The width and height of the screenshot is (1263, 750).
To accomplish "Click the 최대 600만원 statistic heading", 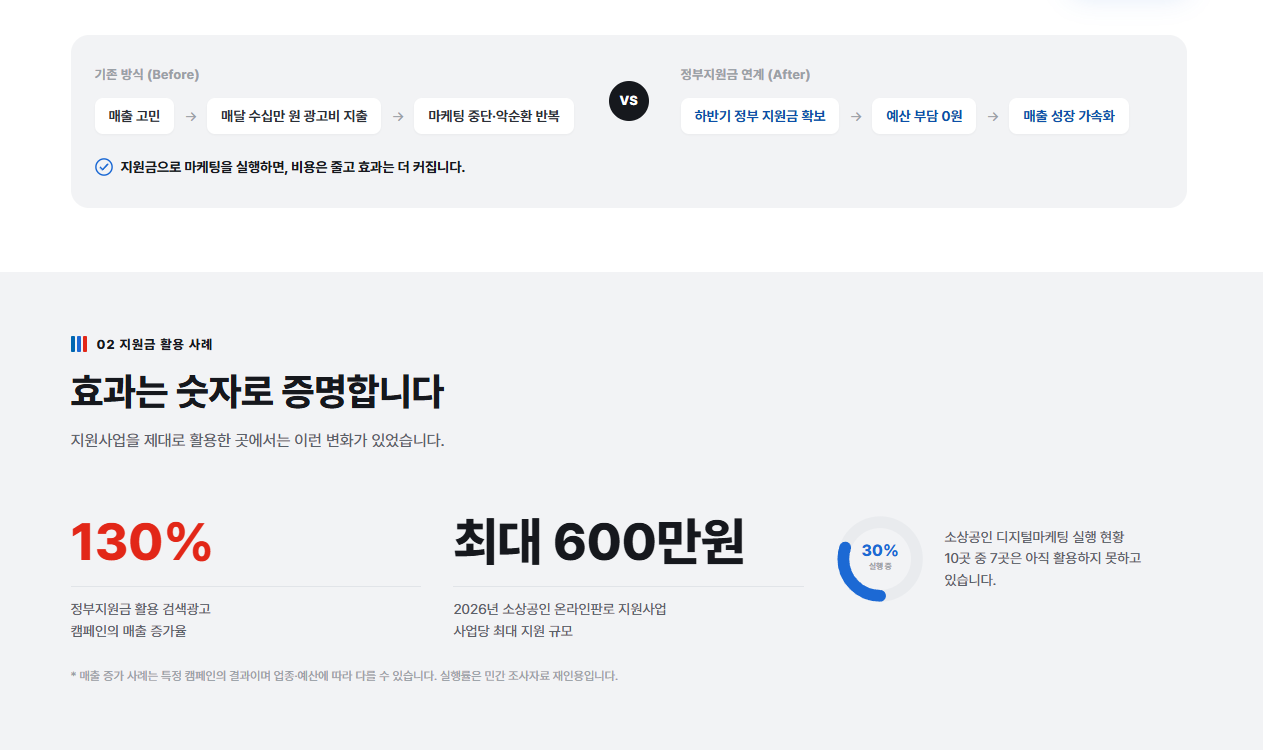I will click(x=599, y=542).
